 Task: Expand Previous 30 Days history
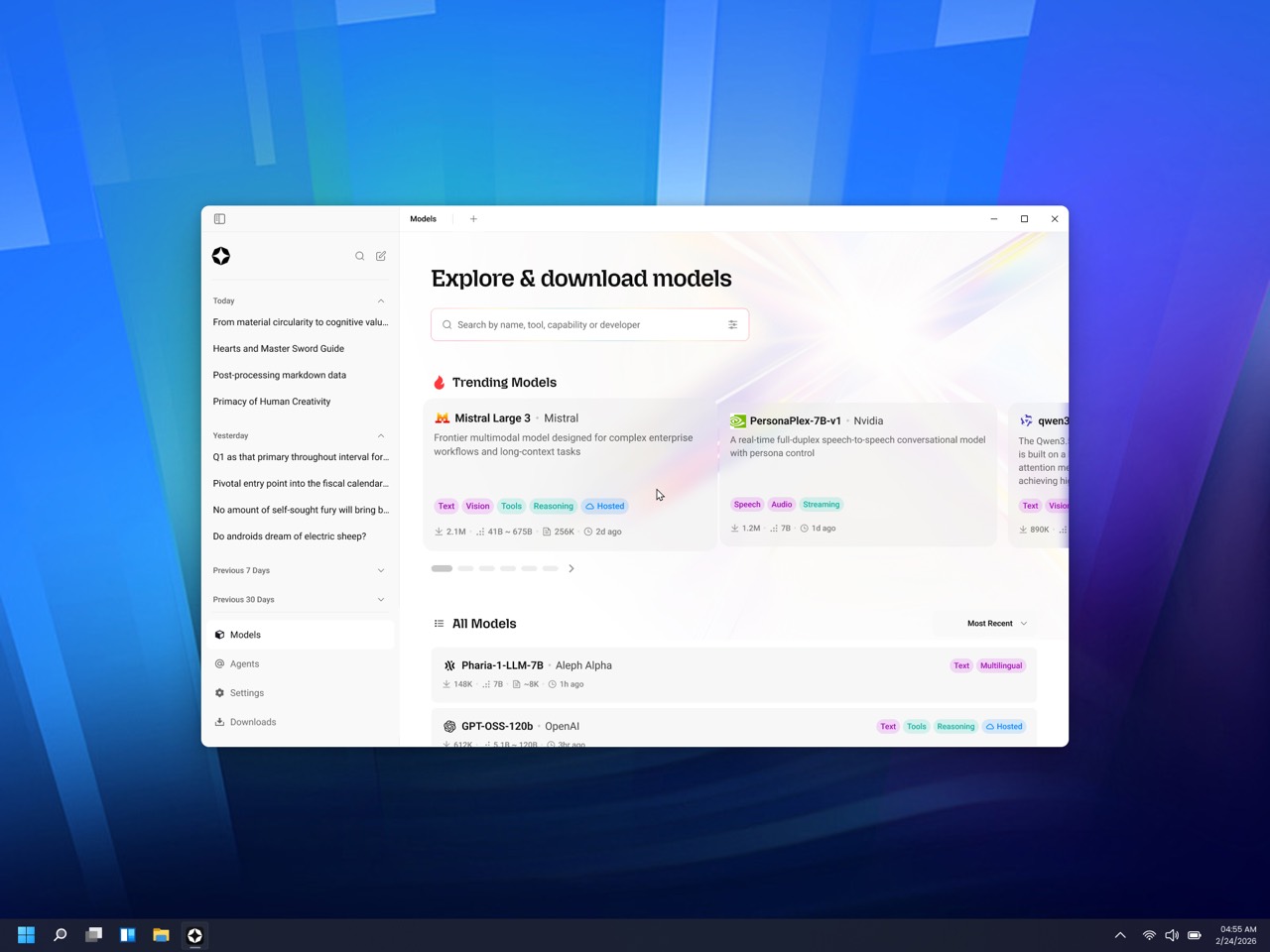click(x=381, y=600)
